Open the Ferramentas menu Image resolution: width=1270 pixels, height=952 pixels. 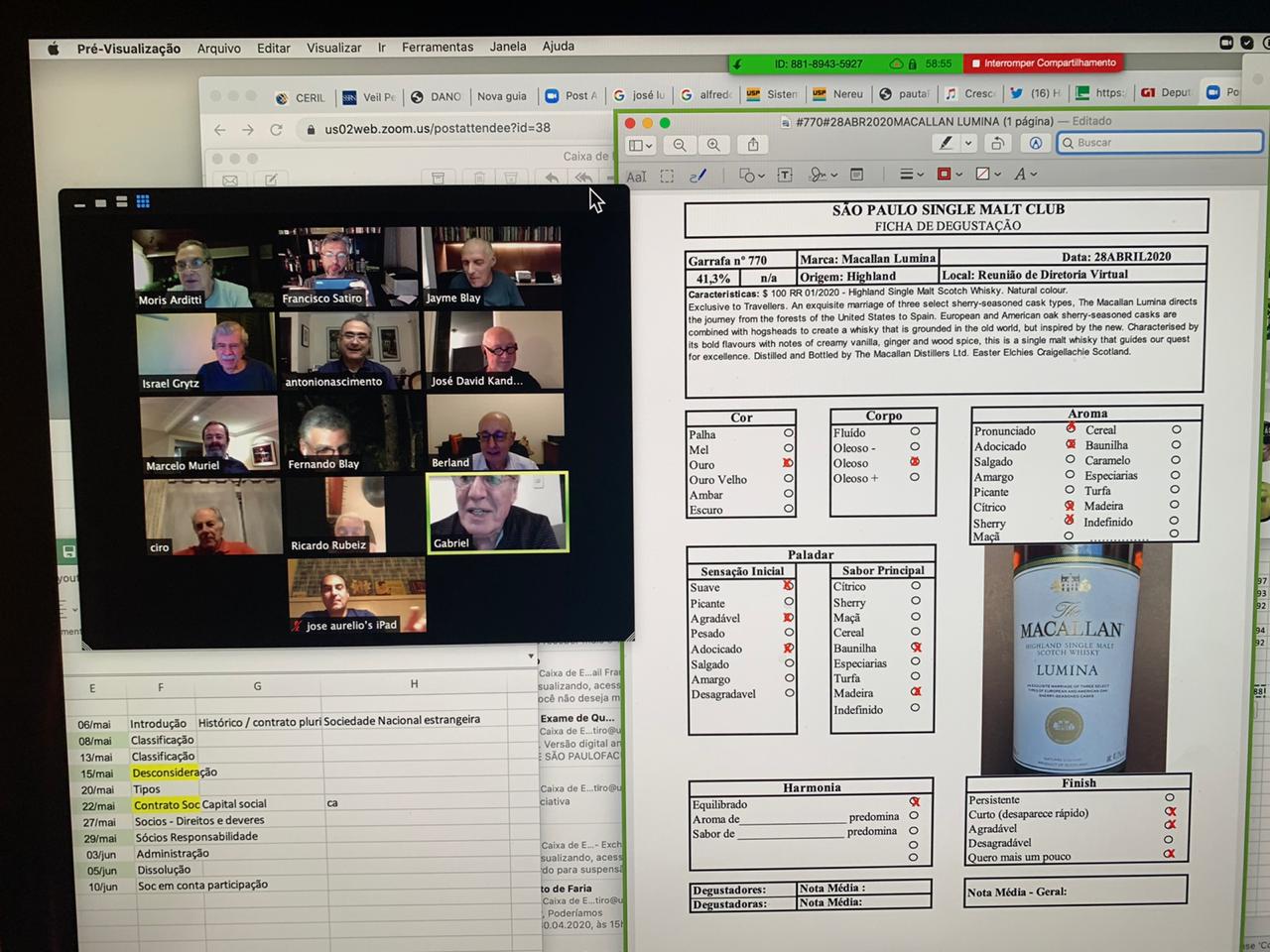437,47
